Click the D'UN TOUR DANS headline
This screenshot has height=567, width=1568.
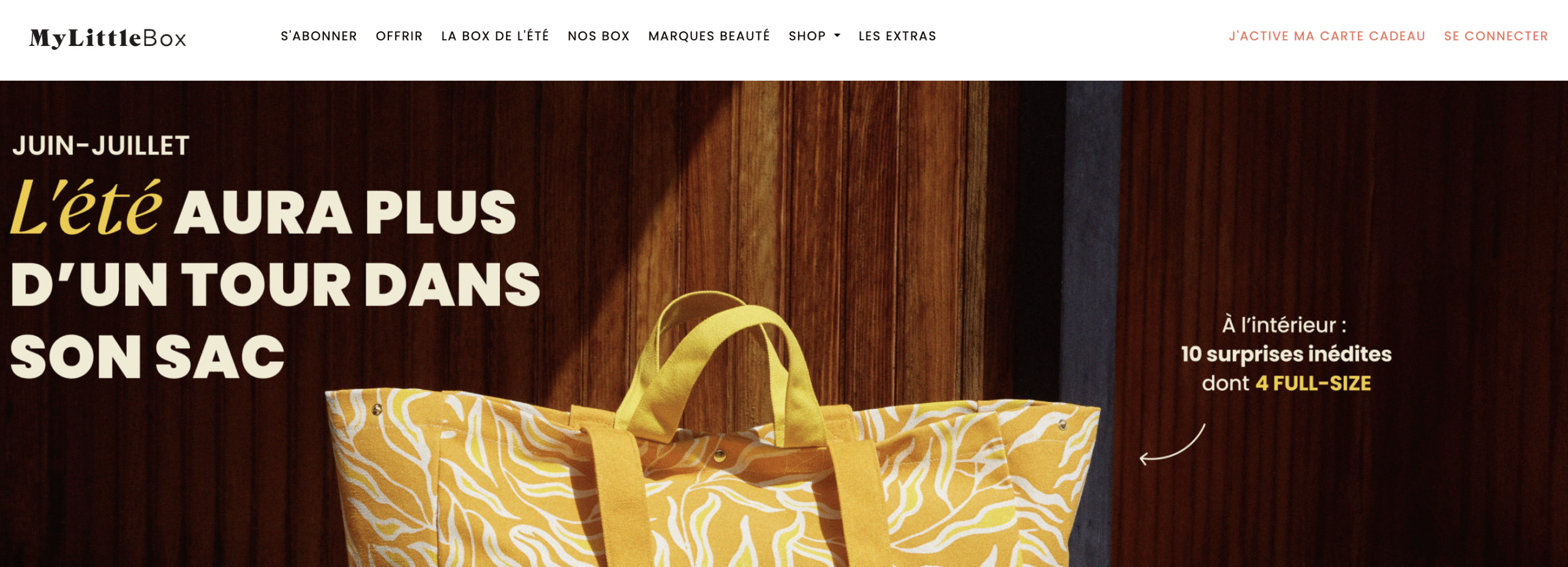coord(275,284)
